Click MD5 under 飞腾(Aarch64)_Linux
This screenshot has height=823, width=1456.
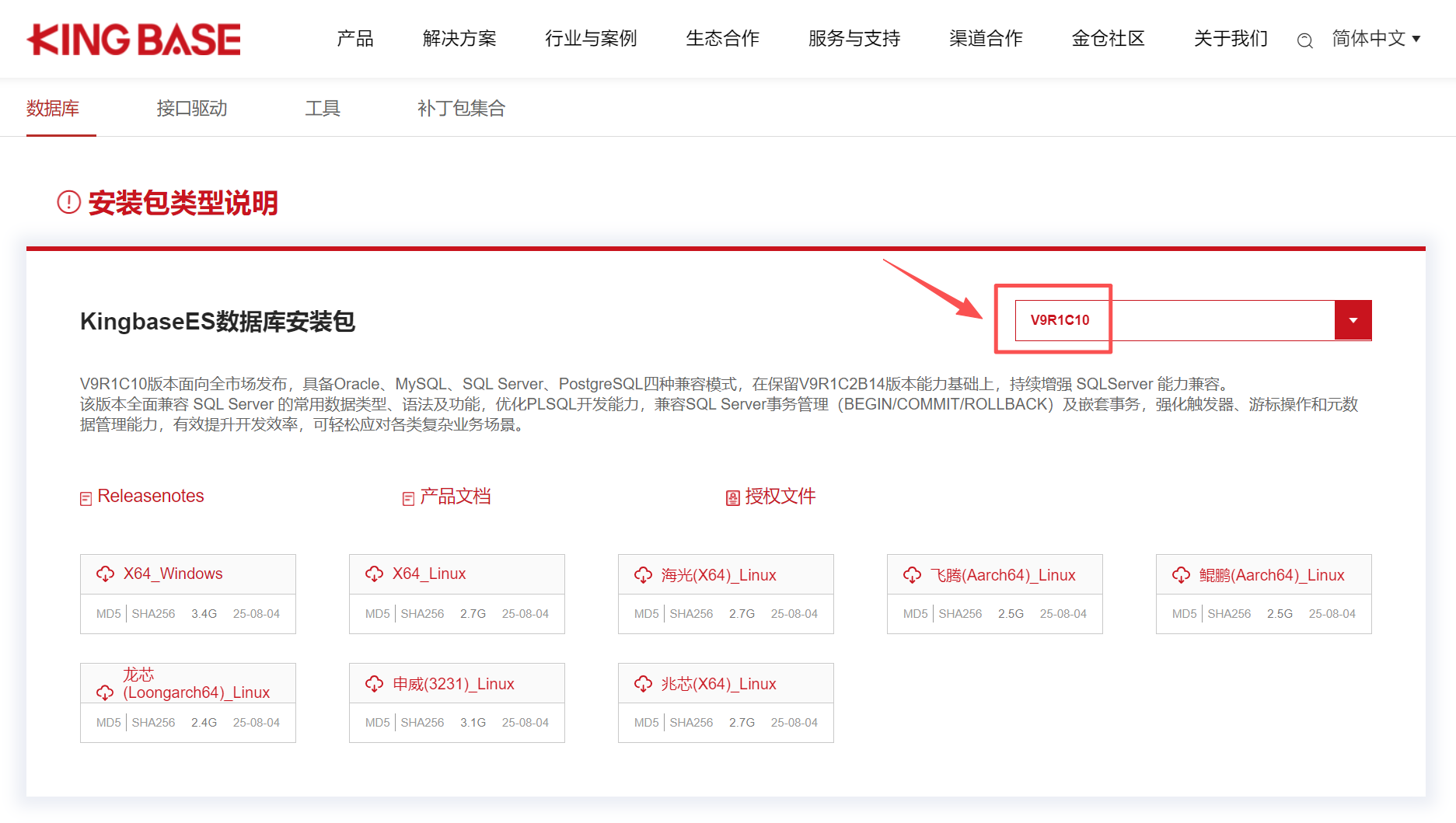916,613
